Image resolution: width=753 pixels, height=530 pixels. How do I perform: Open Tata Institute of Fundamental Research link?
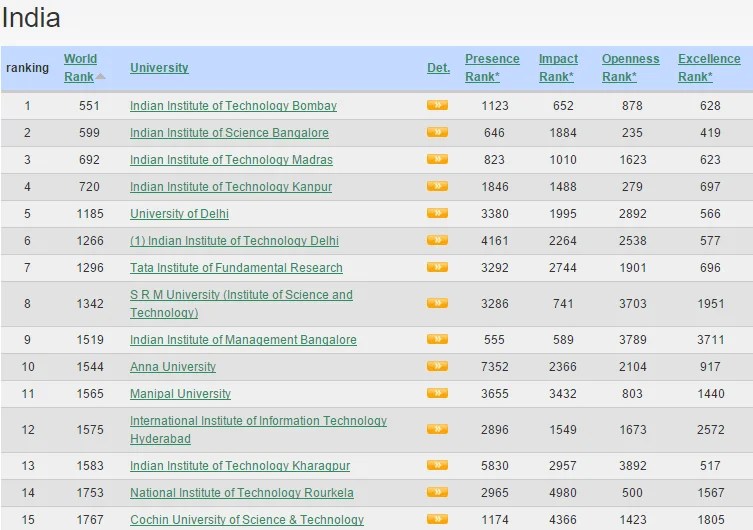[236, 267]
